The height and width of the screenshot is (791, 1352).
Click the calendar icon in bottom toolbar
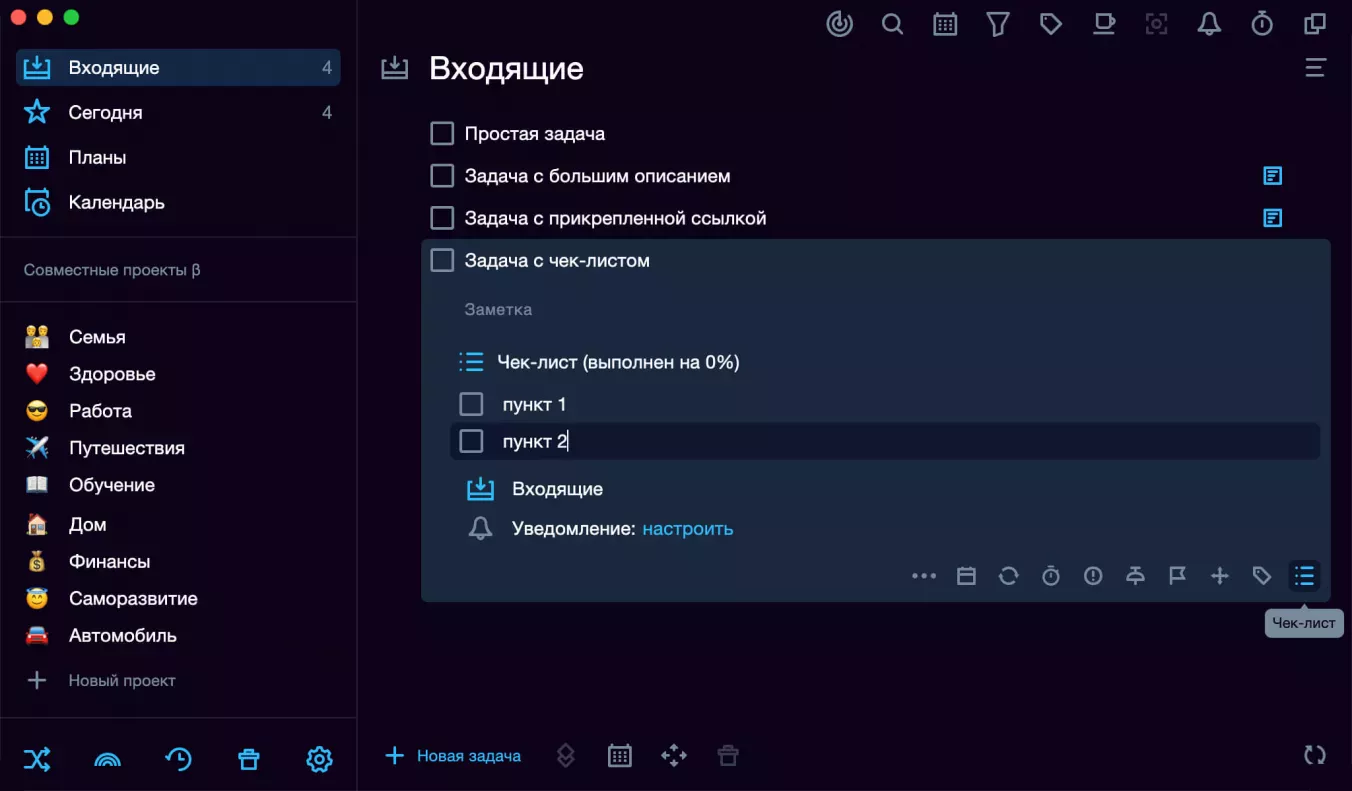620,756
